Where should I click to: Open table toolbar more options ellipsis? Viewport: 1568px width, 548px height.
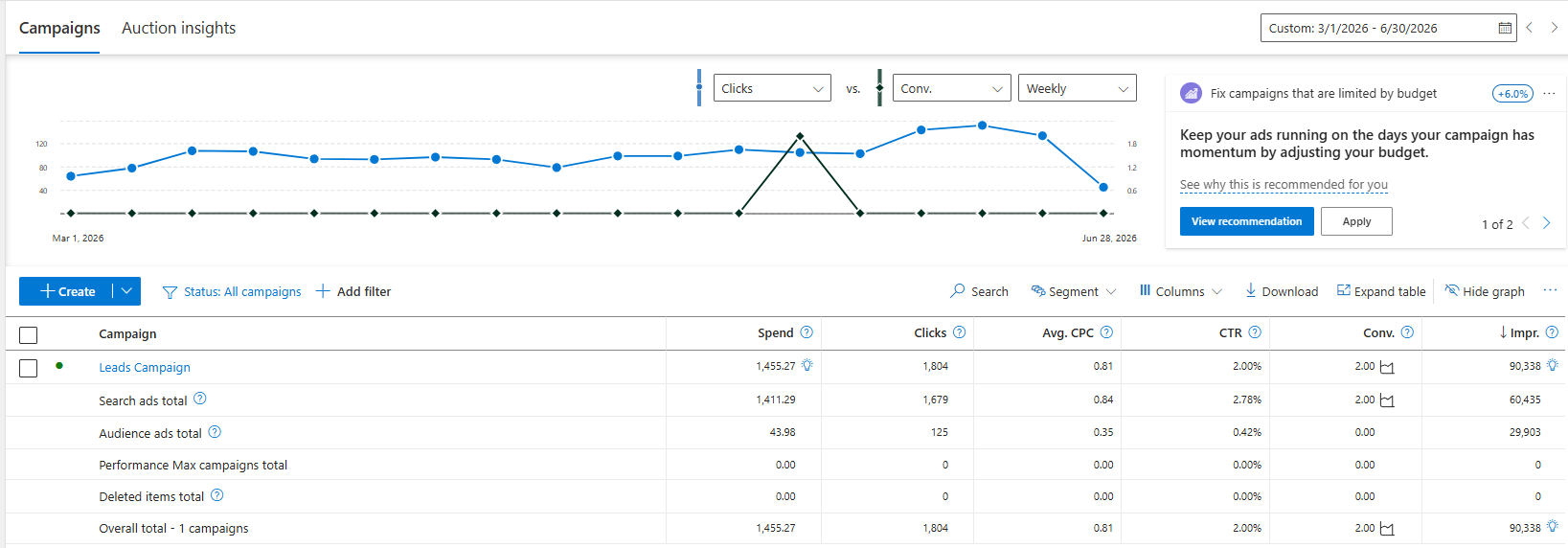1550,291
